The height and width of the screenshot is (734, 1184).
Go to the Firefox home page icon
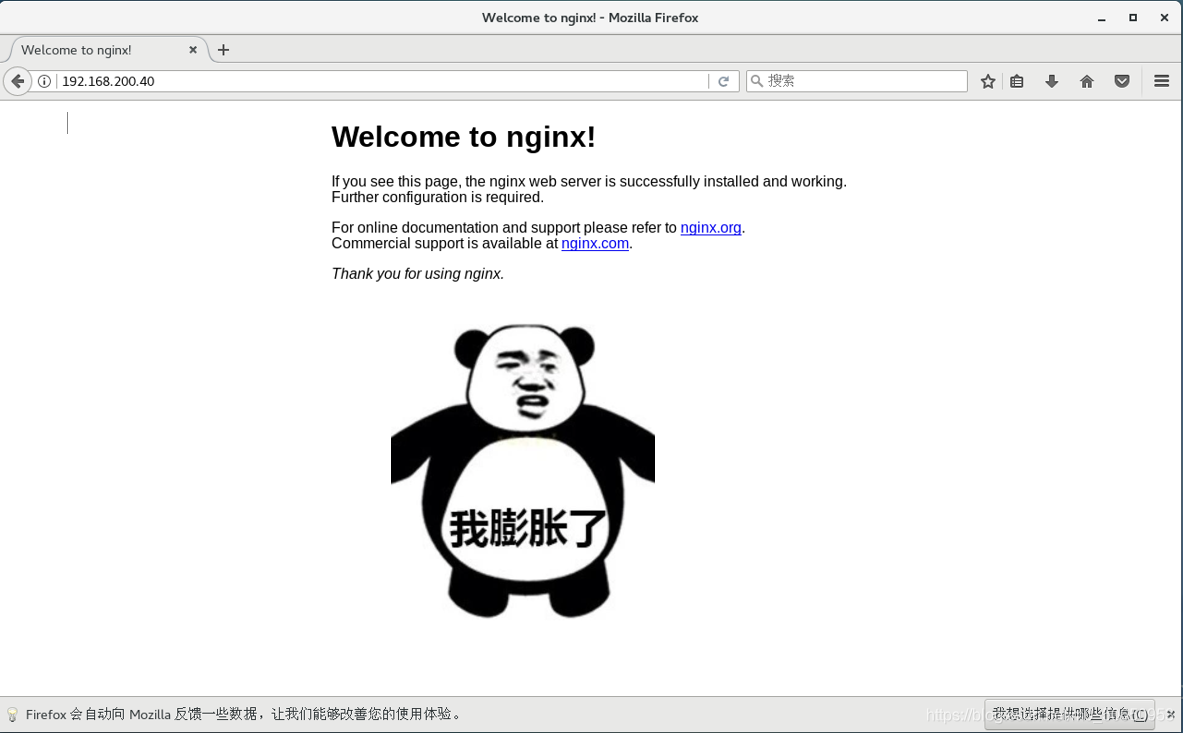tap(1087, 82)
